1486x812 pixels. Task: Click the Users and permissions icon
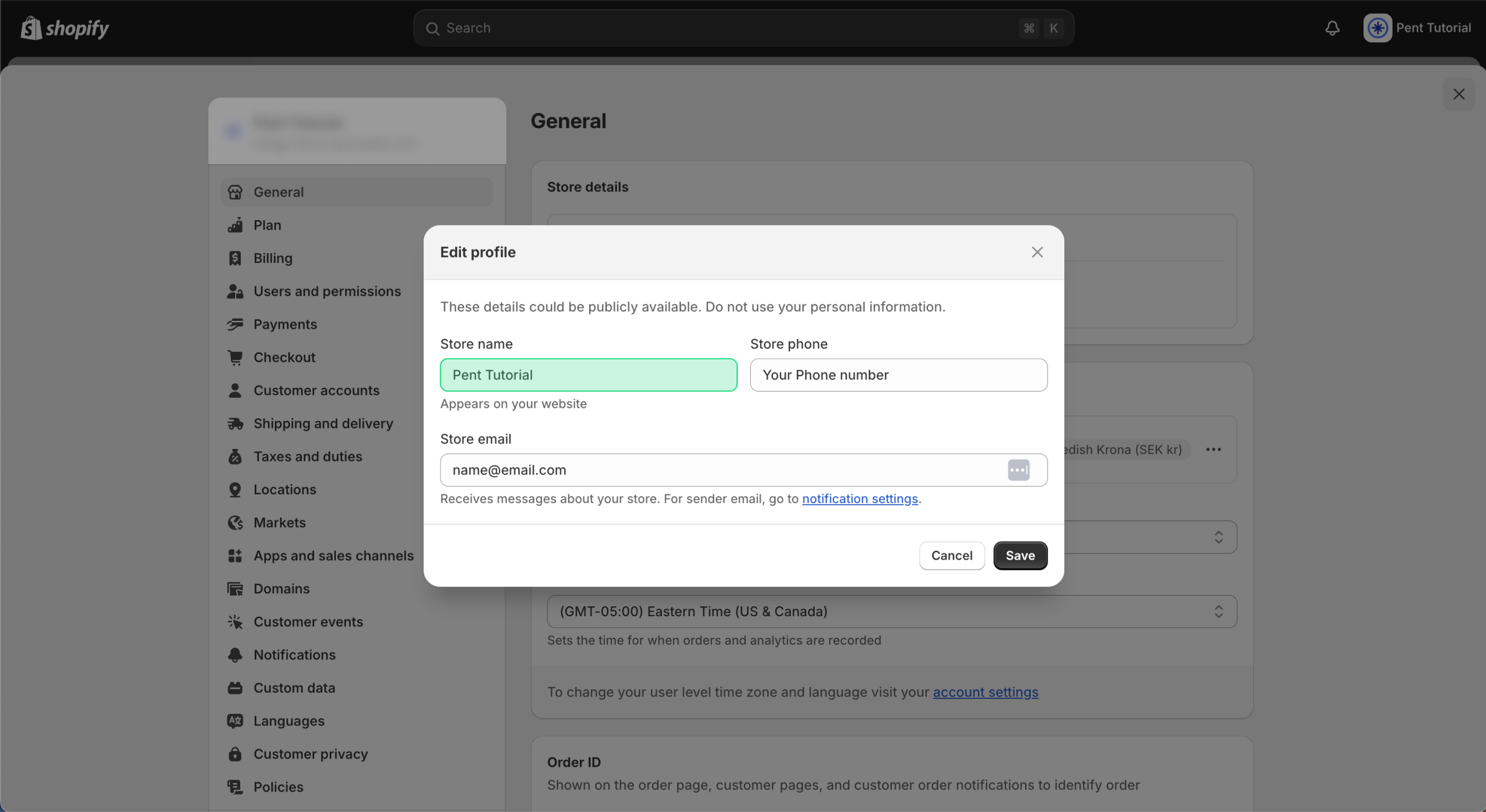tap(235, 291)
